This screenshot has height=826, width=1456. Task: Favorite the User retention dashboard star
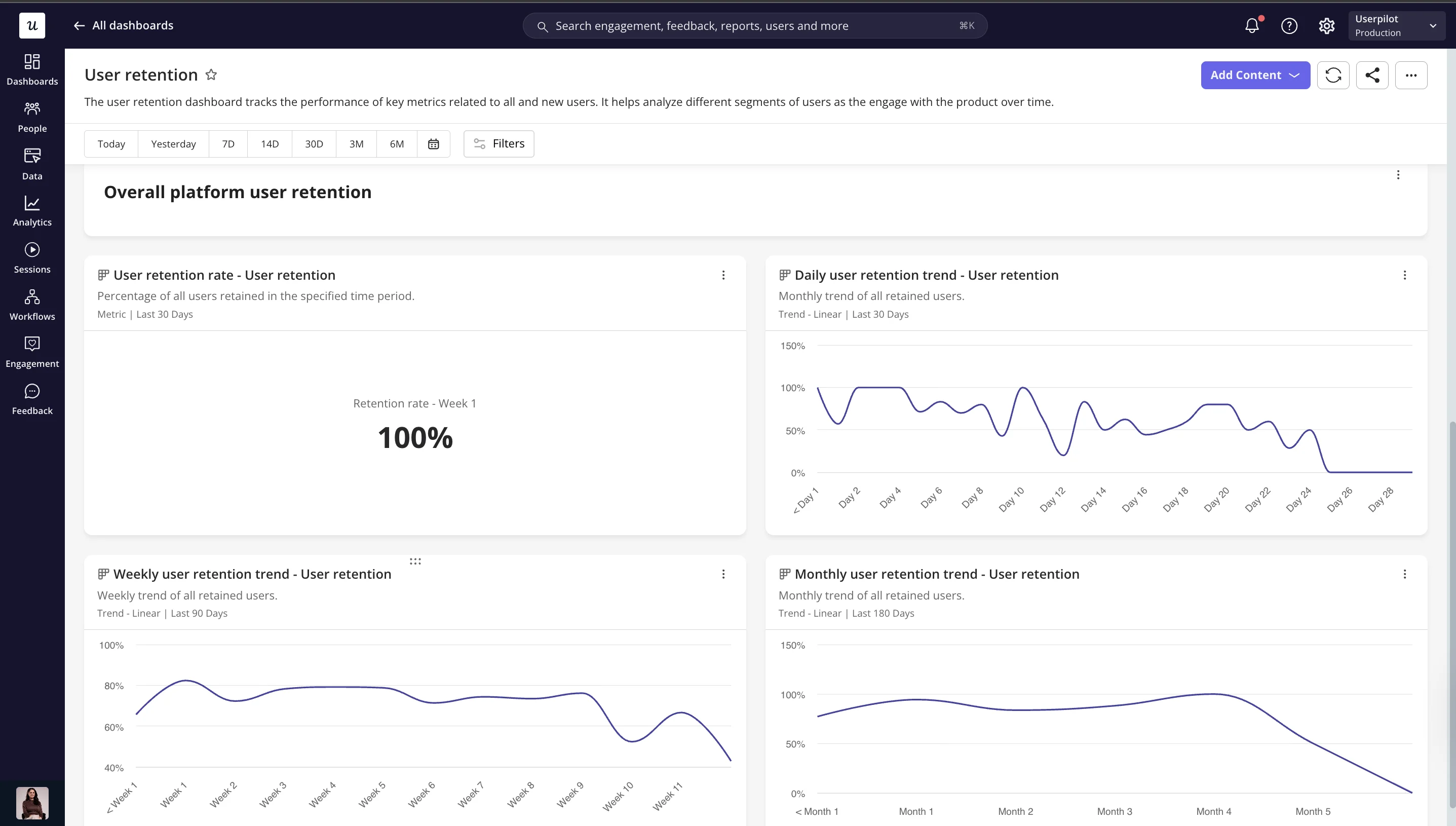211,74
